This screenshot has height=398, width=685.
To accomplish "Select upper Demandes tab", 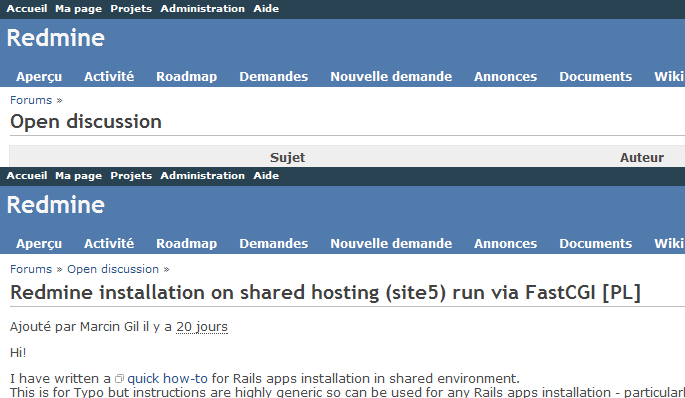I will (x=273, y=76).
